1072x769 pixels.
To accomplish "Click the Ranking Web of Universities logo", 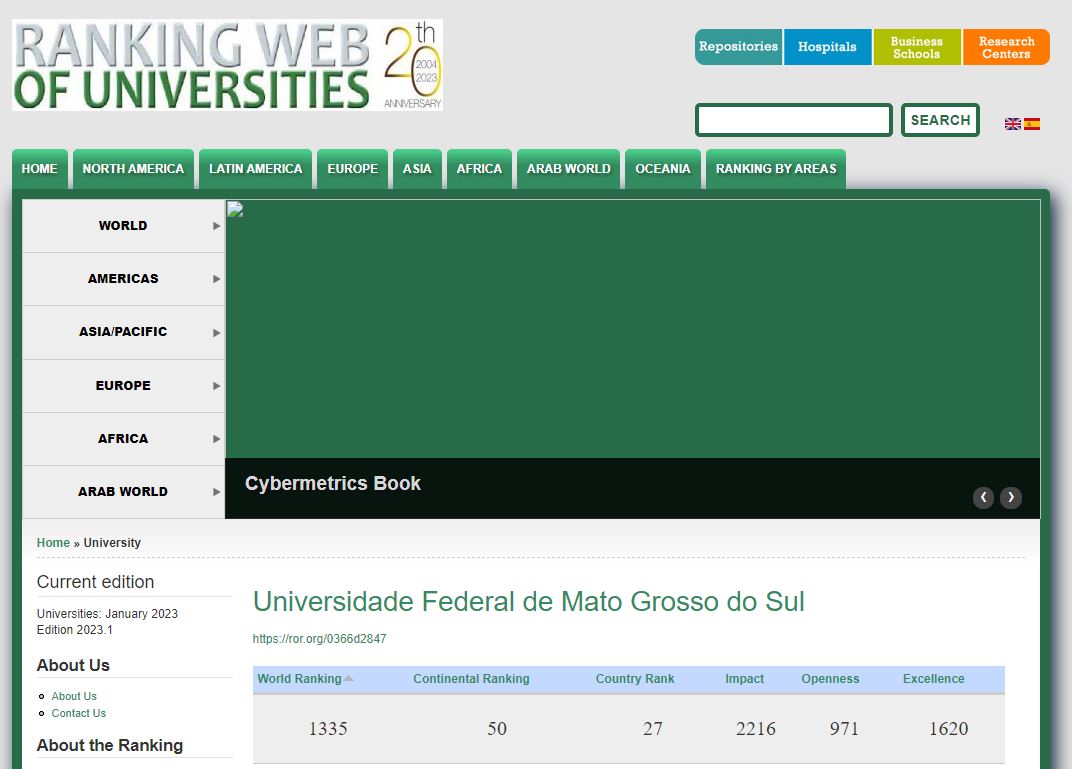I will click(x=227, y=65).
